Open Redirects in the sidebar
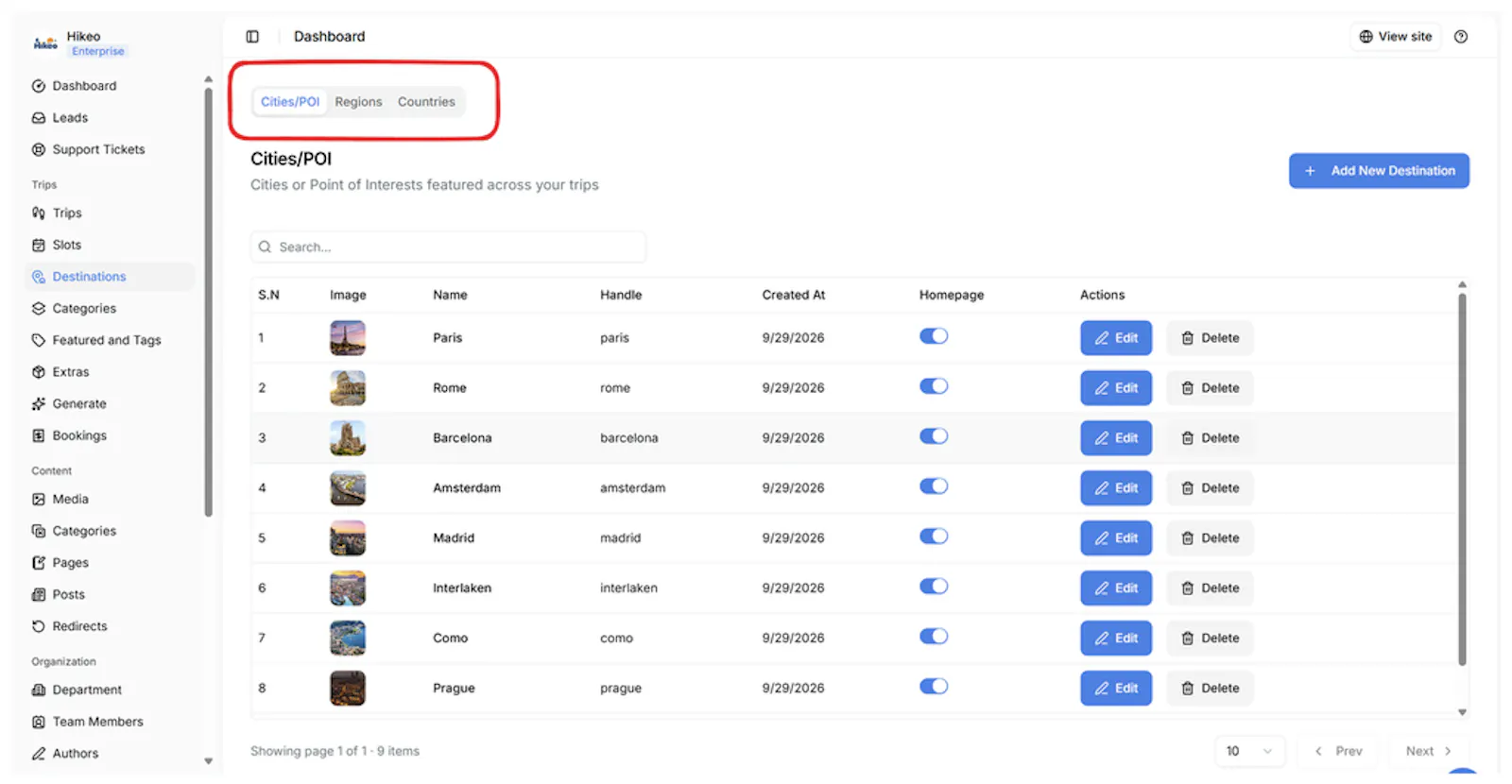 [70, 626]
